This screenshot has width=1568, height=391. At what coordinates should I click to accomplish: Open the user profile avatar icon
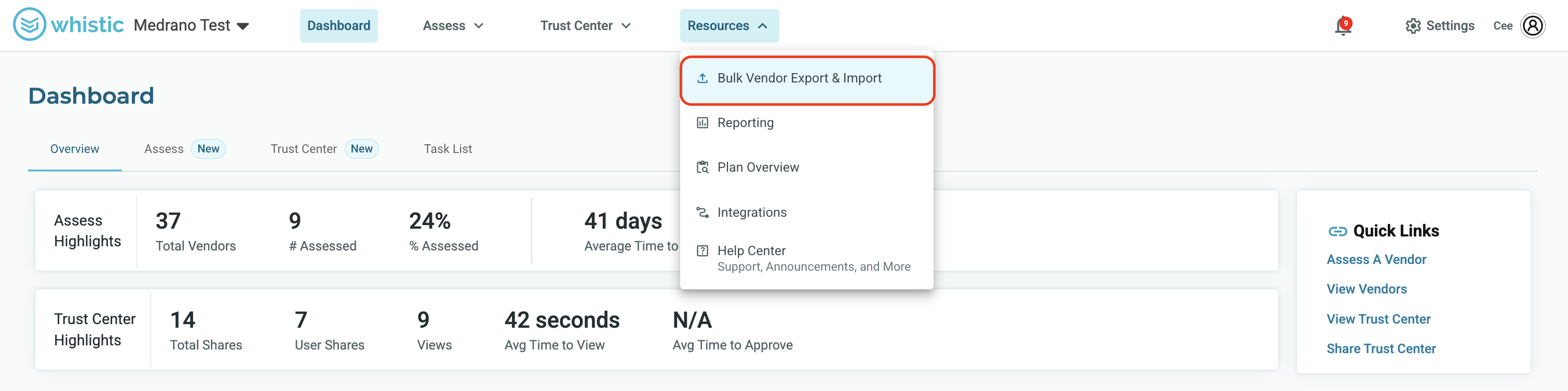click(x=1532, y=25)
